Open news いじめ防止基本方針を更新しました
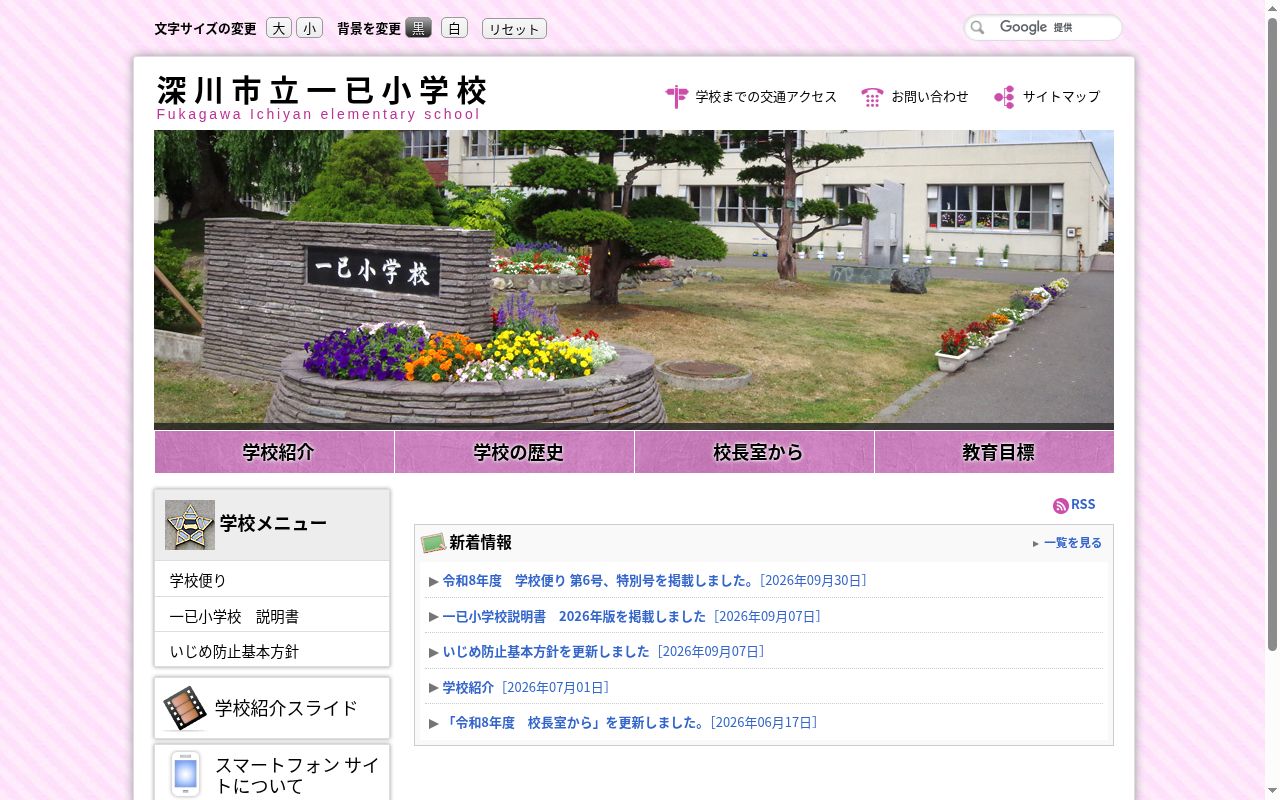Viewport: 1280px width, 800px height. (546, 652)
